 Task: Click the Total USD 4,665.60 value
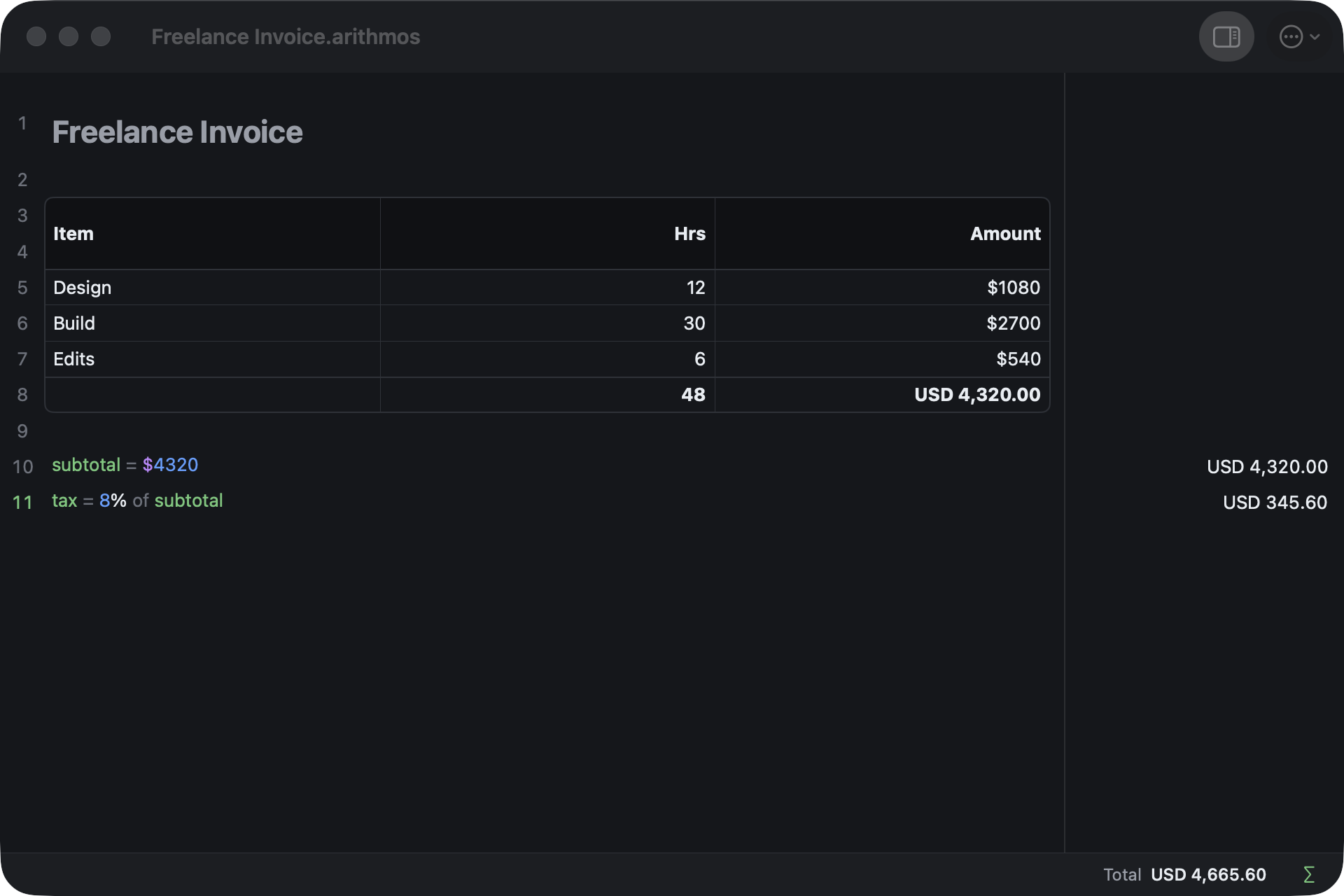coord(1208,874)
